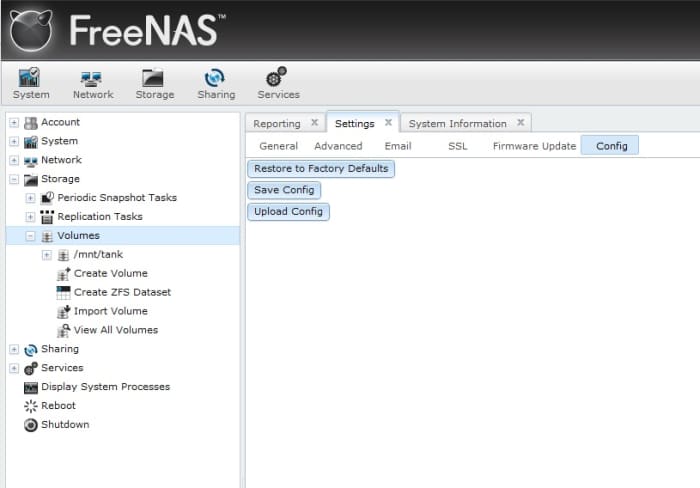Open the Services gear icon in toolbar
The height and width of the screenshot is (488, 700).
[277, 77]
